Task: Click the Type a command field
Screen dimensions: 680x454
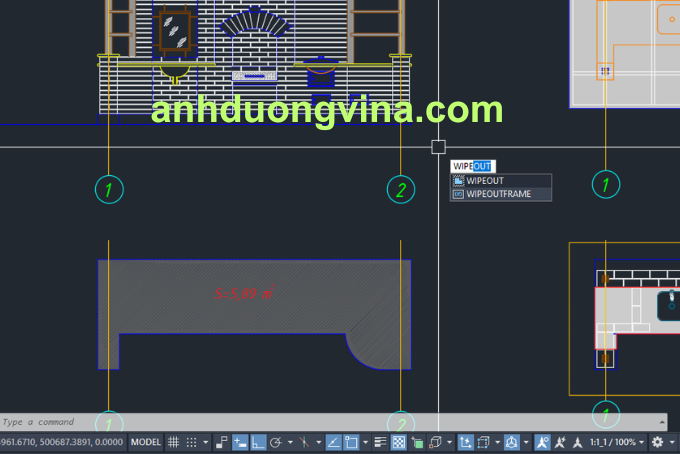Action: (x=300, y=422)
